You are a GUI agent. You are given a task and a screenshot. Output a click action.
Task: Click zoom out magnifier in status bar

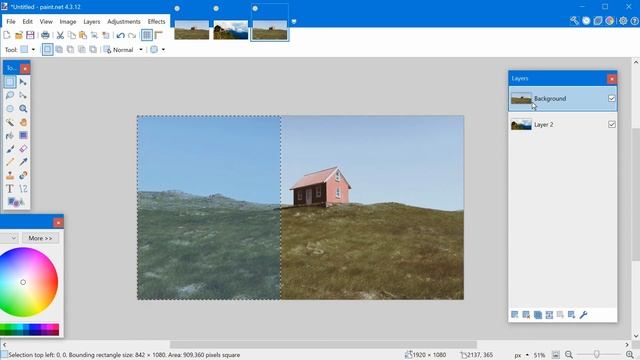point(569,355)
